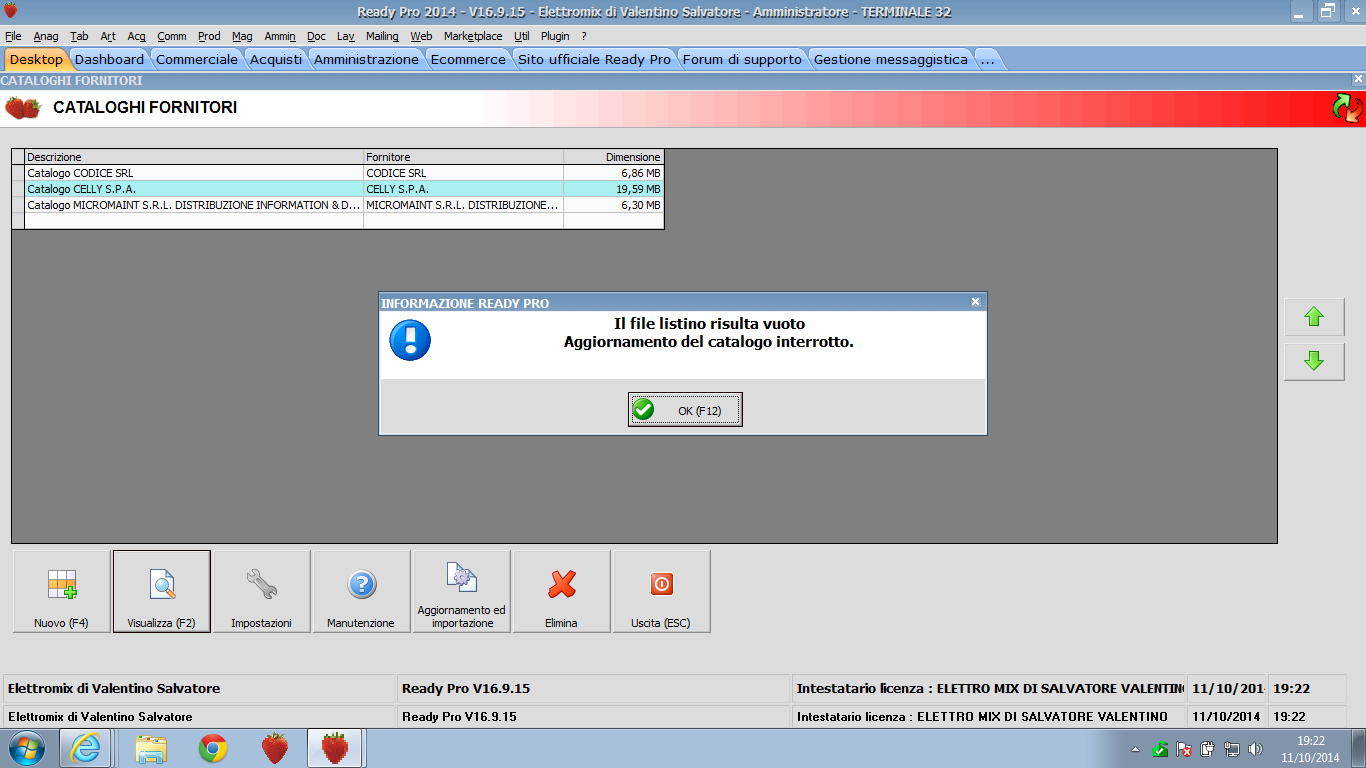The image size is (1366, 768).
Task: Launch Google Chrome from the taskbar
Action: [212, 748]
